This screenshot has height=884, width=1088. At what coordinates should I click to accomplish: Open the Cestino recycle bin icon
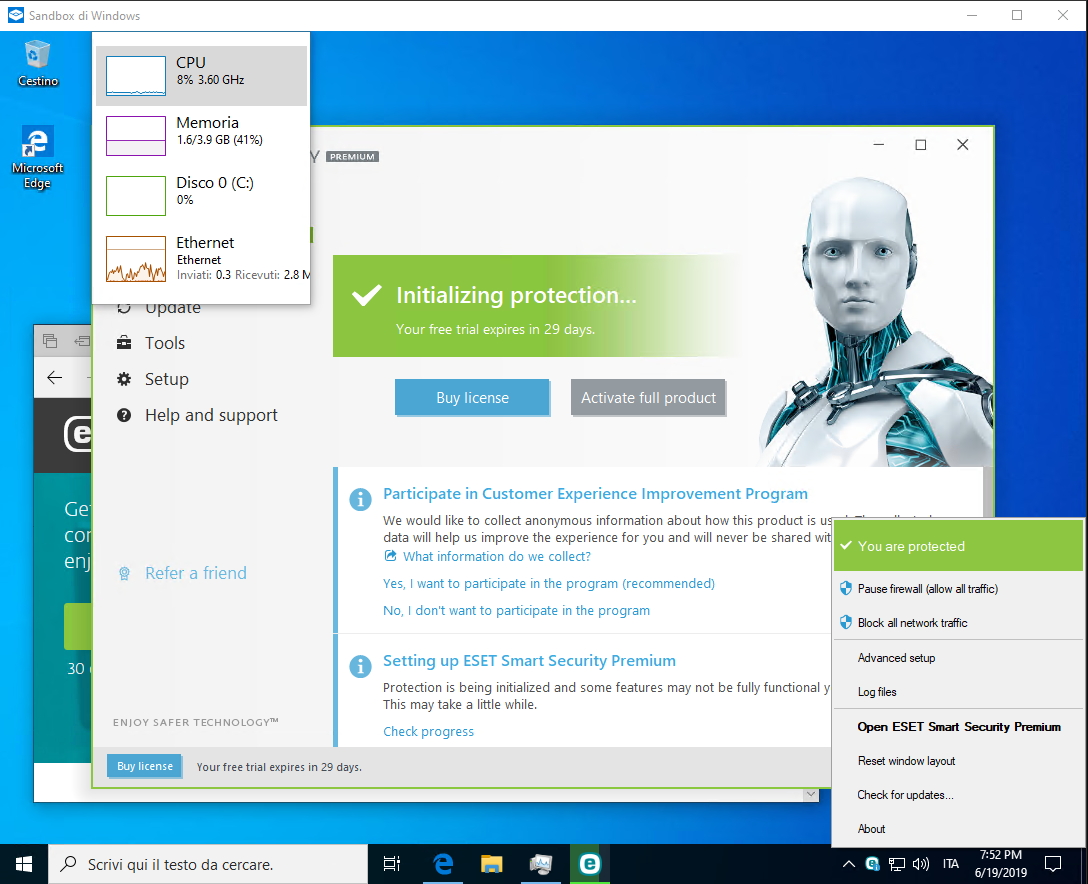pyautogui.click(x=37, y=64)
